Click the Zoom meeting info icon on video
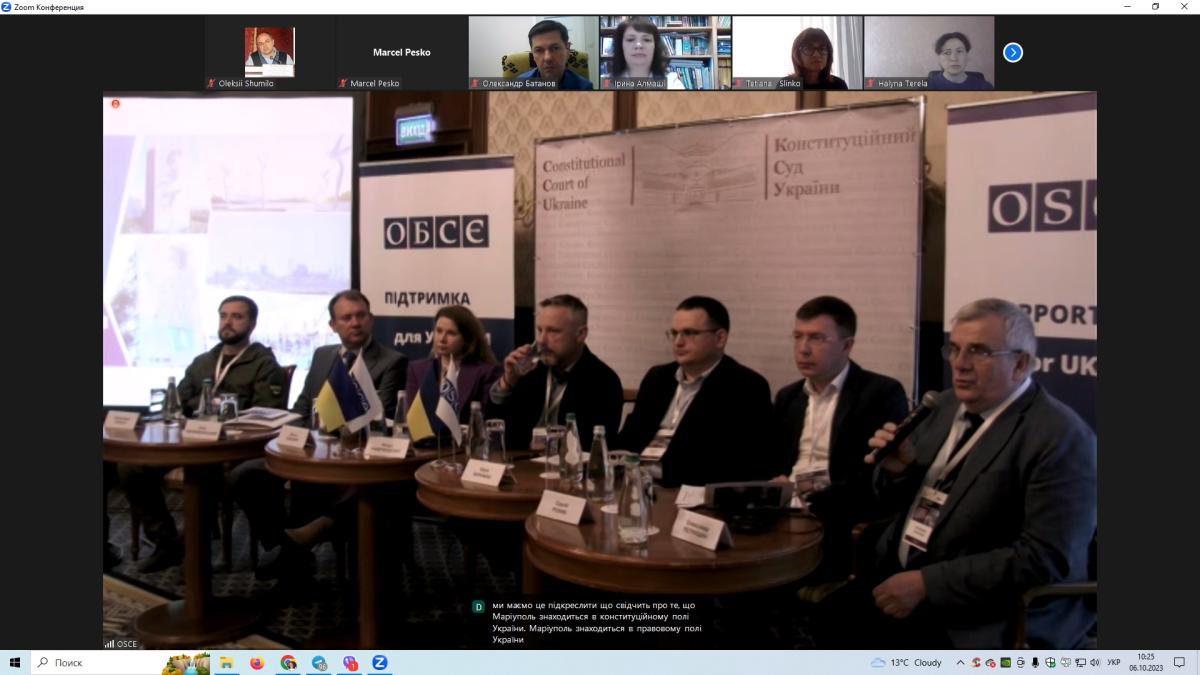 point(116,103)
